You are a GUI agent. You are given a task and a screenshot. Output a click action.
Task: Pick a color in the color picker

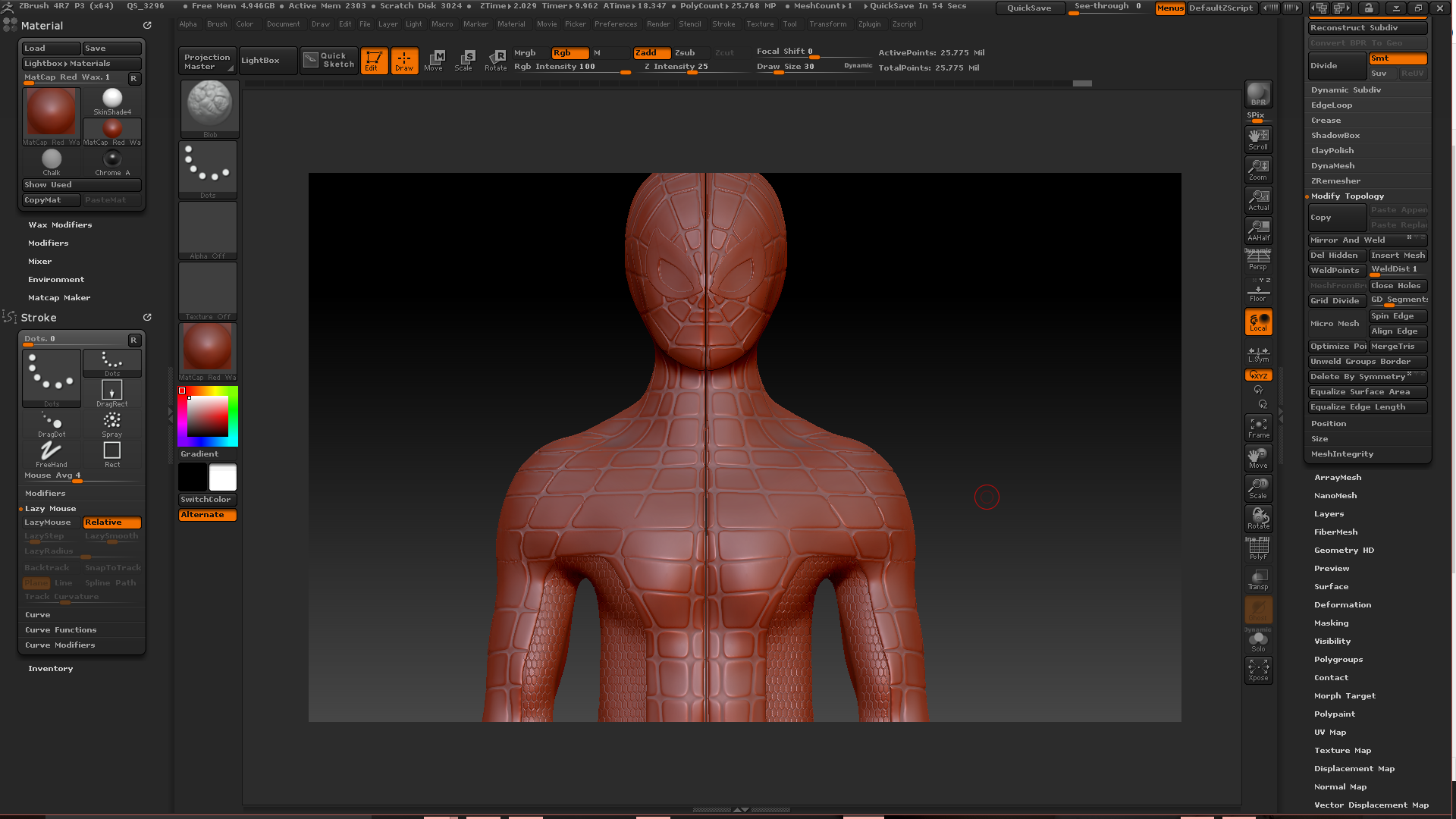click(208, 416)
